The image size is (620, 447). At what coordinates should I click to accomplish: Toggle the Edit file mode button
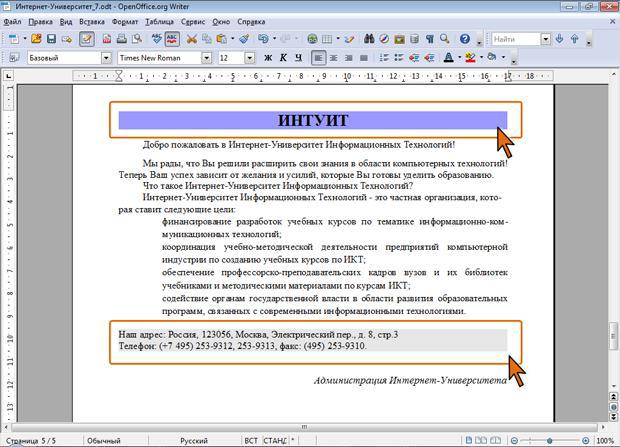click(x=87, y=39)
